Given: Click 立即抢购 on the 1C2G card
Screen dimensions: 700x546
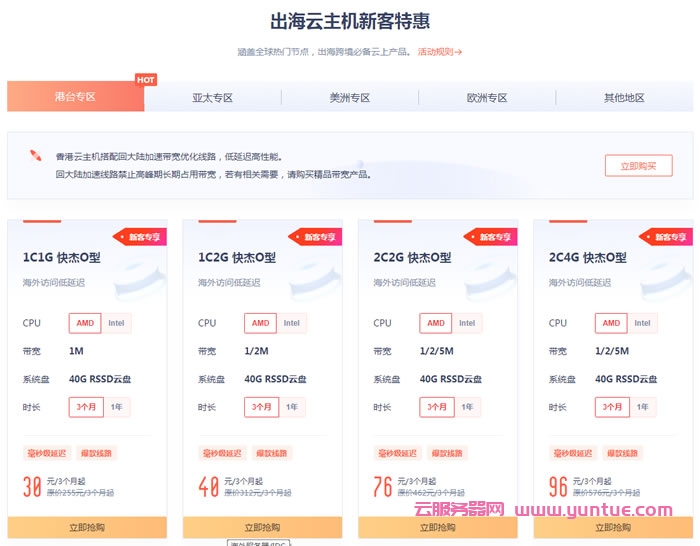Looking at the screenshot, I should [x=262, y=527].
